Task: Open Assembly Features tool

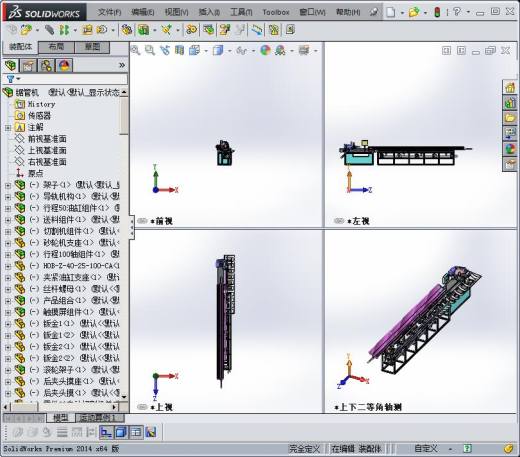Action: [144, 30]
